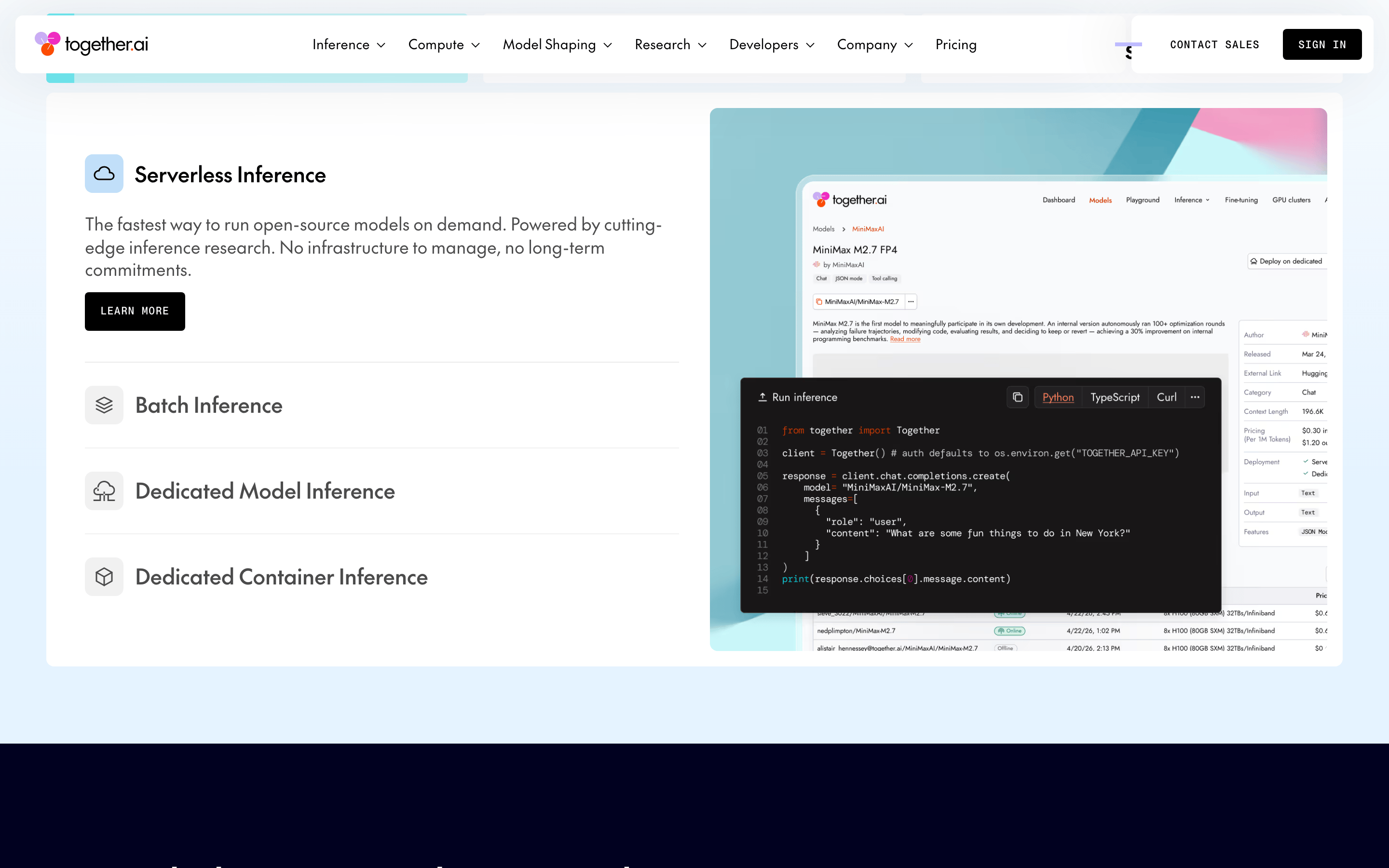The image size is (1389, 868).
Task: Click the Read more link in model description
Action: point(905,339)
